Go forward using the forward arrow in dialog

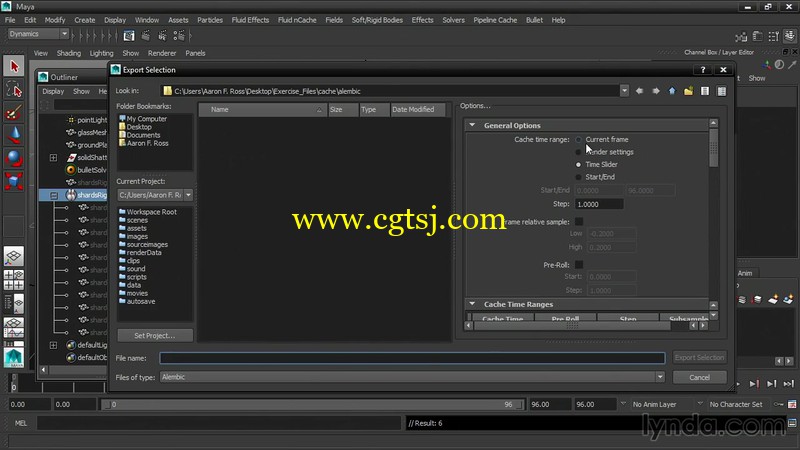click(x=656, y=91)
